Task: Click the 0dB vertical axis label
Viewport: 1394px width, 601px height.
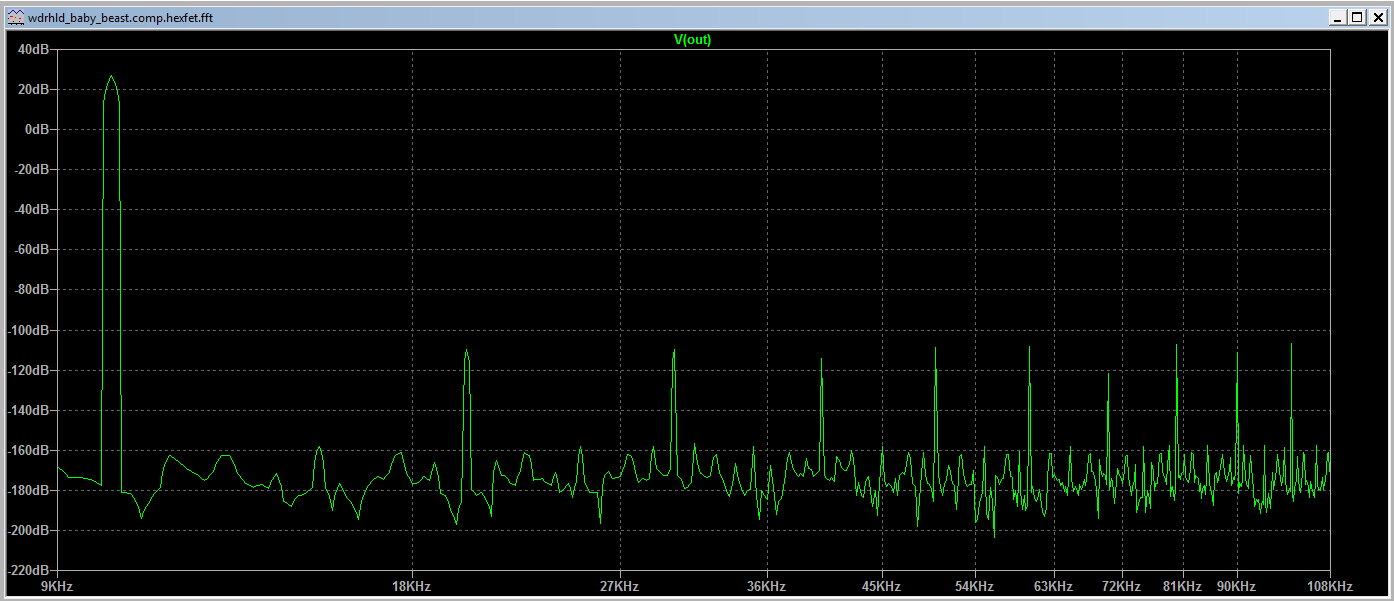Action: [37, 129]
